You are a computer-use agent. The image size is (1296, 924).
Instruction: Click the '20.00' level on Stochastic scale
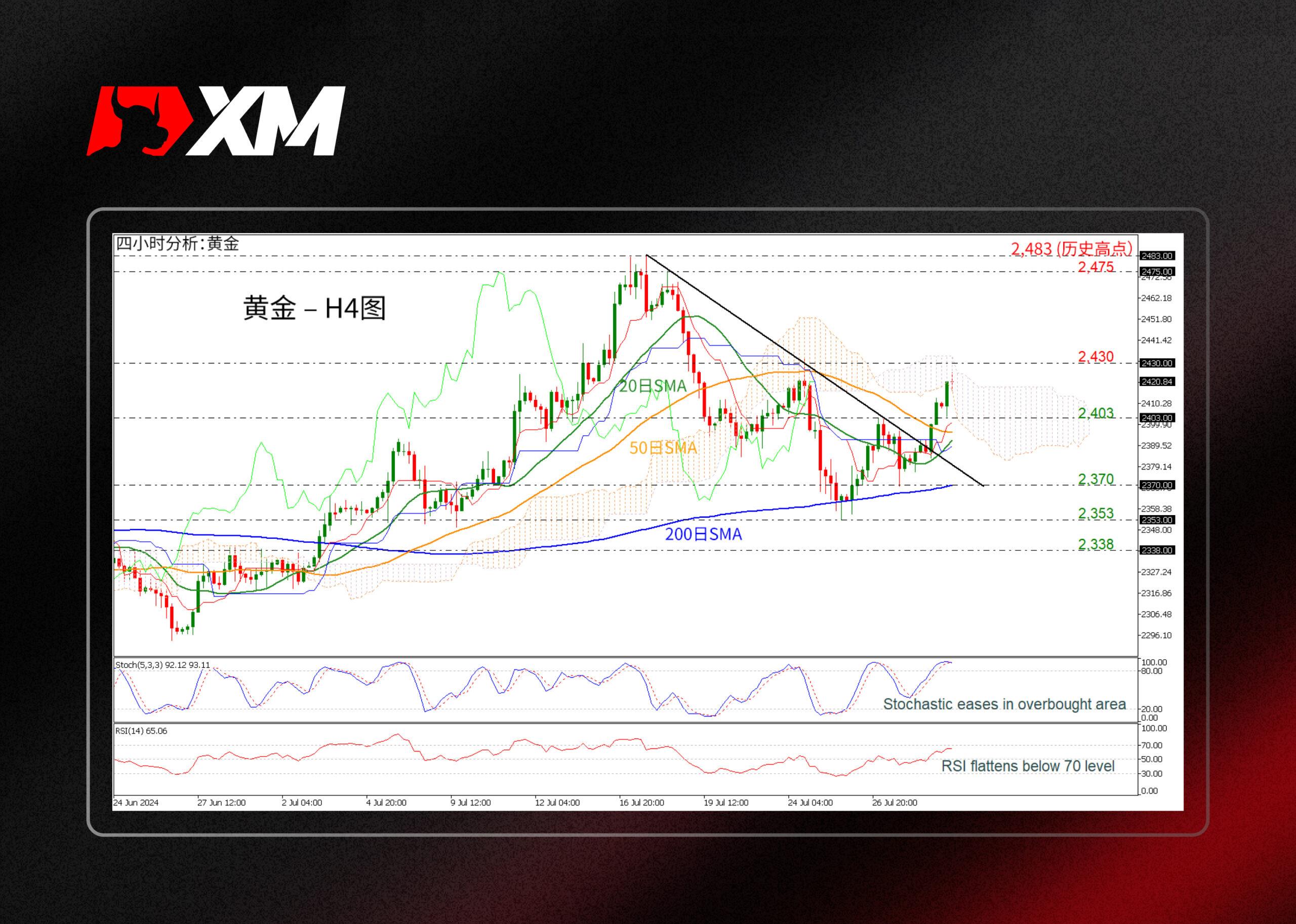[x=1153, y=709]
